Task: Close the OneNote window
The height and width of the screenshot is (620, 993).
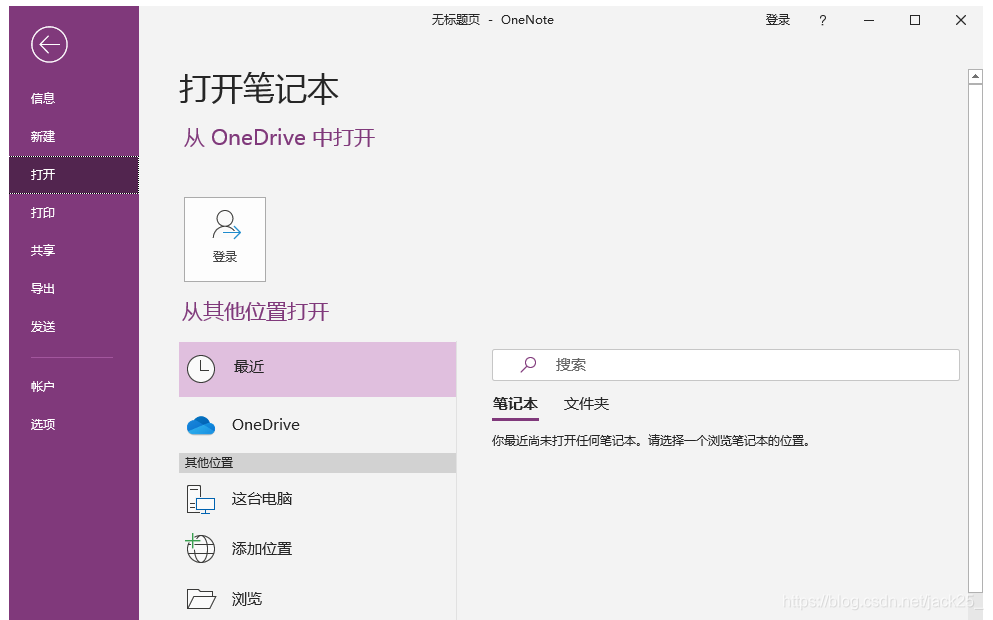Action: point(961,20)
